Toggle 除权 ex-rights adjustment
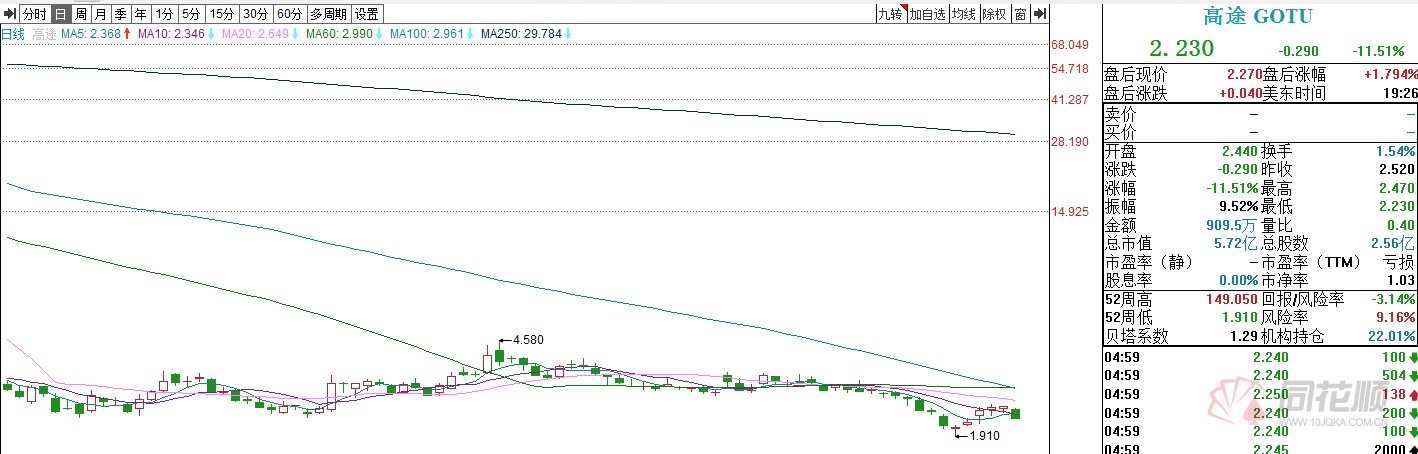The height and width of the screenshot is (454, 1418). [994, 14]
